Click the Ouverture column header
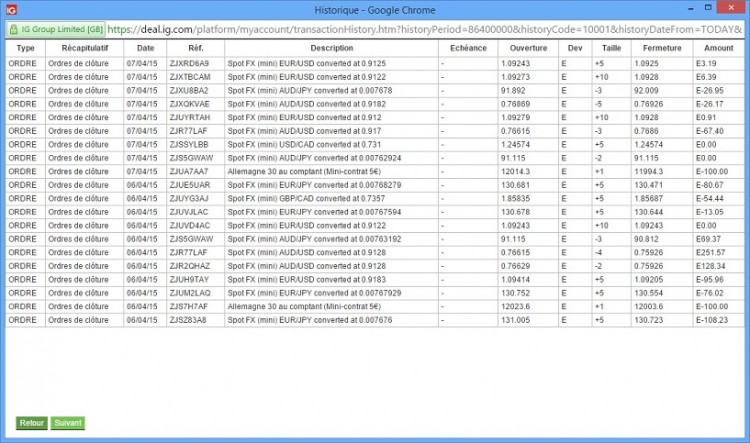Image resolution: width=750 pixels, height=443 pixels. click(528, 48)
